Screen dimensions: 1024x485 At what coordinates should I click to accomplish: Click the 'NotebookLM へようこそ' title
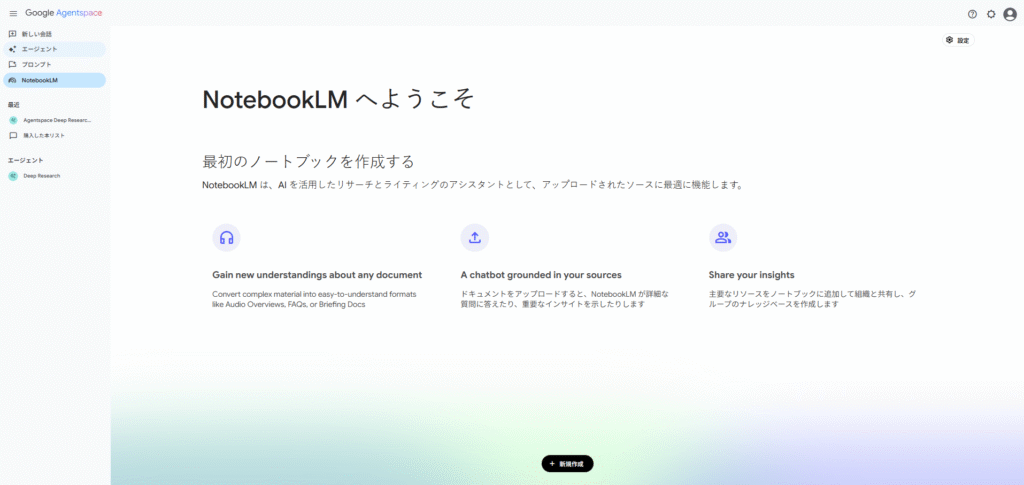338,99
